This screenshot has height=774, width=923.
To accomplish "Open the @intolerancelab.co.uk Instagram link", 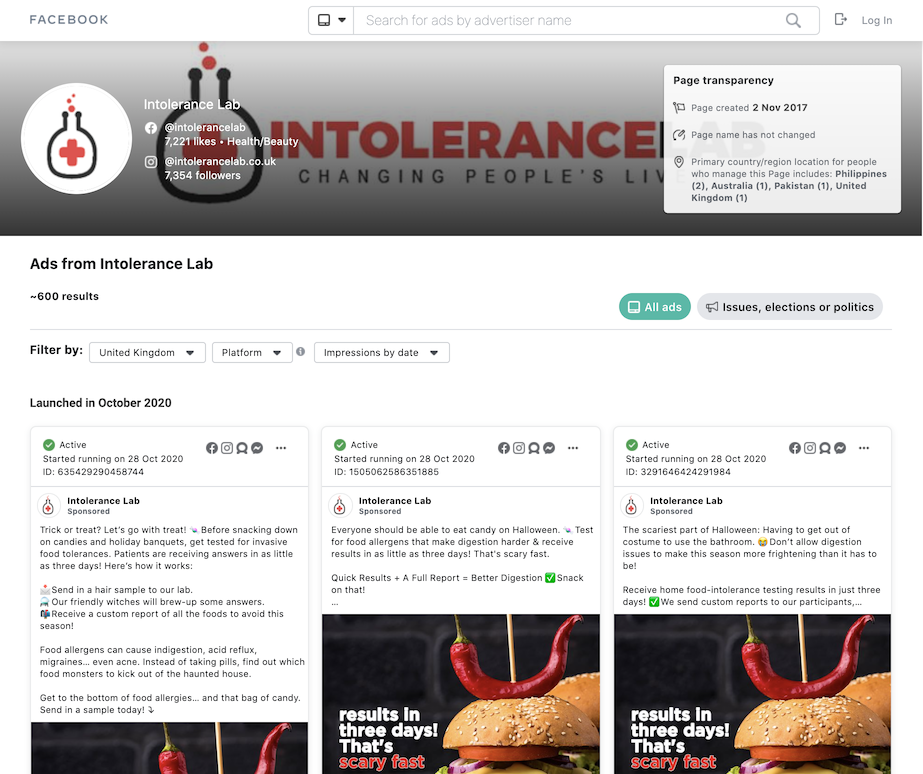I will pos(220,161).
